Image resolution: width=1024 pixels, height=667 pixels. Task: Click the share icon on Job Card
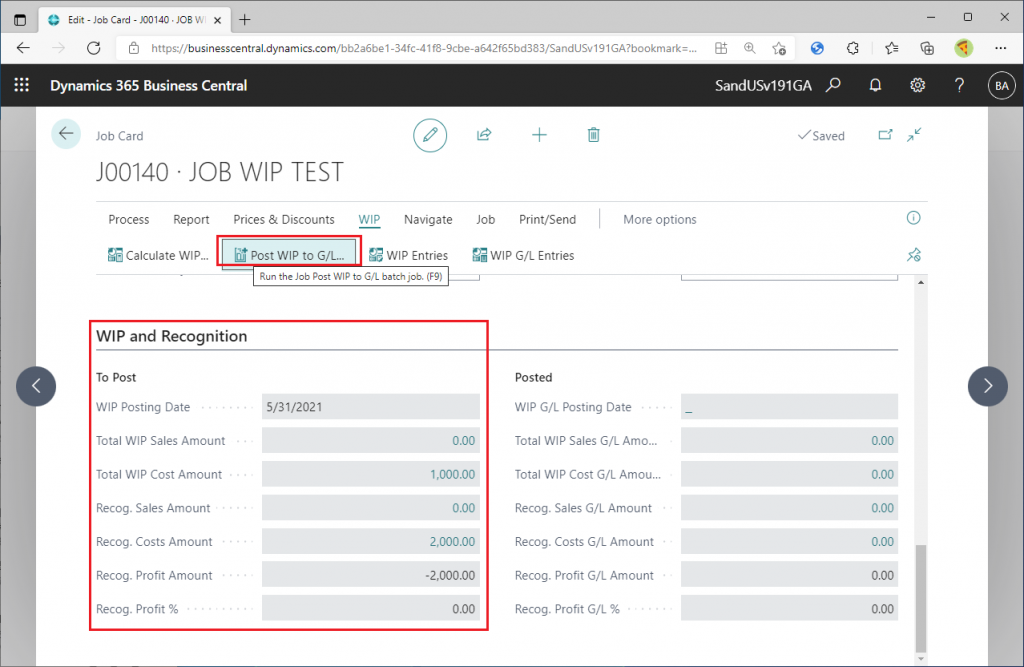pyautogui.click(x=484, y=135)
